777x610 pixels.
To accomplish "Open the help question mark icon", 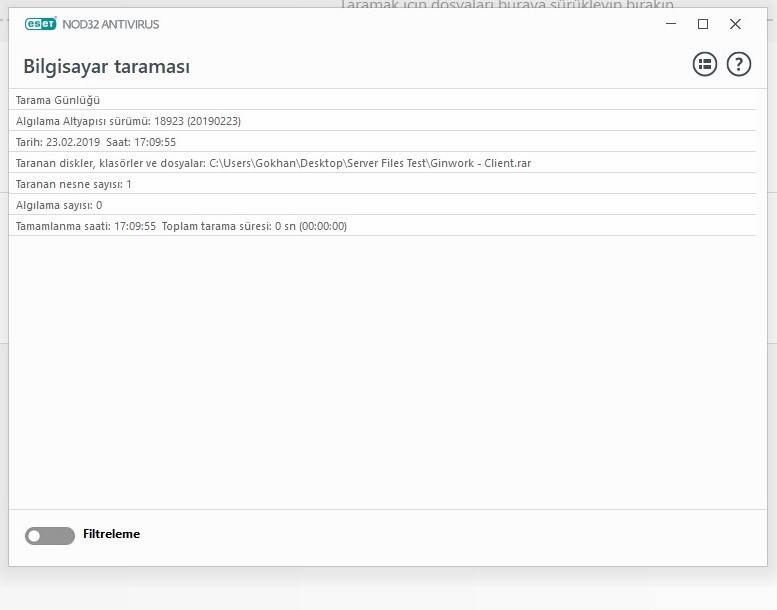I will (739, 64).
